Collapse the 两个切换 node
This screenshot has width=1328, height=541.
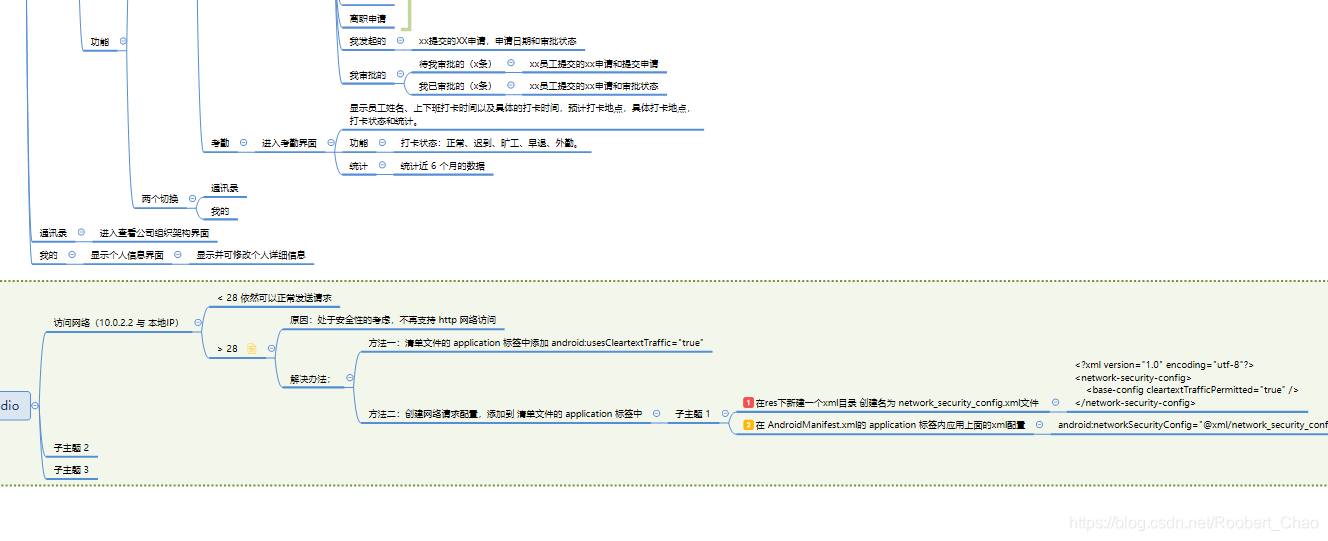pyautogui.click(x=192, y=199)
